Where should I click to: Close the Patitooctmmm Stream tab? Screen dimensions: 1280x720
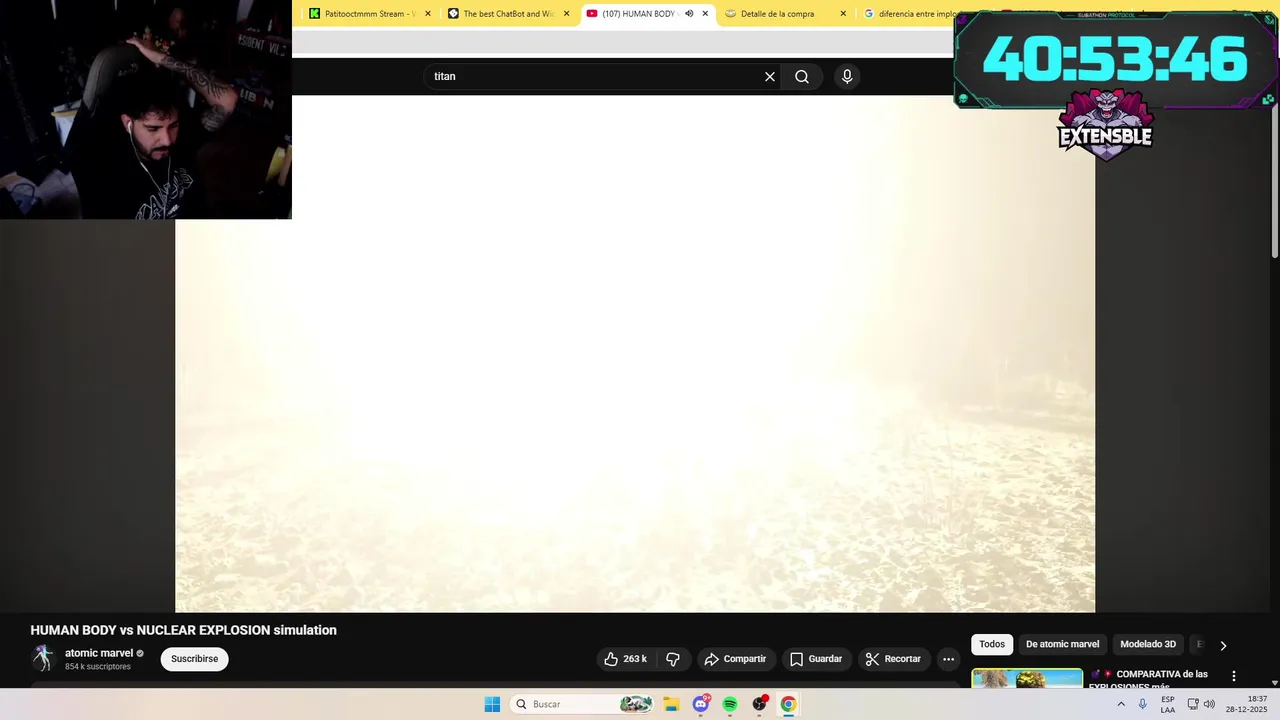[x=428, y=14]
